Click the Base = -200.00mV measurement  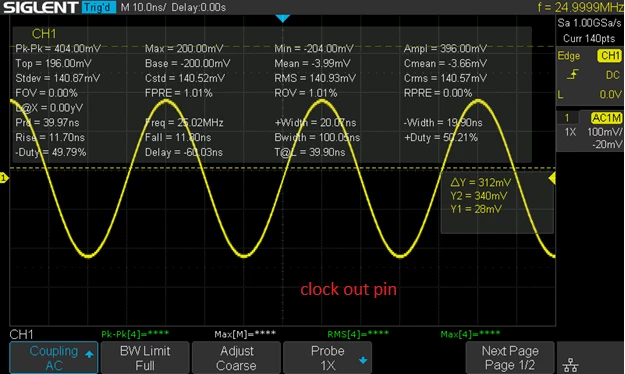click(x=188, y=63)
